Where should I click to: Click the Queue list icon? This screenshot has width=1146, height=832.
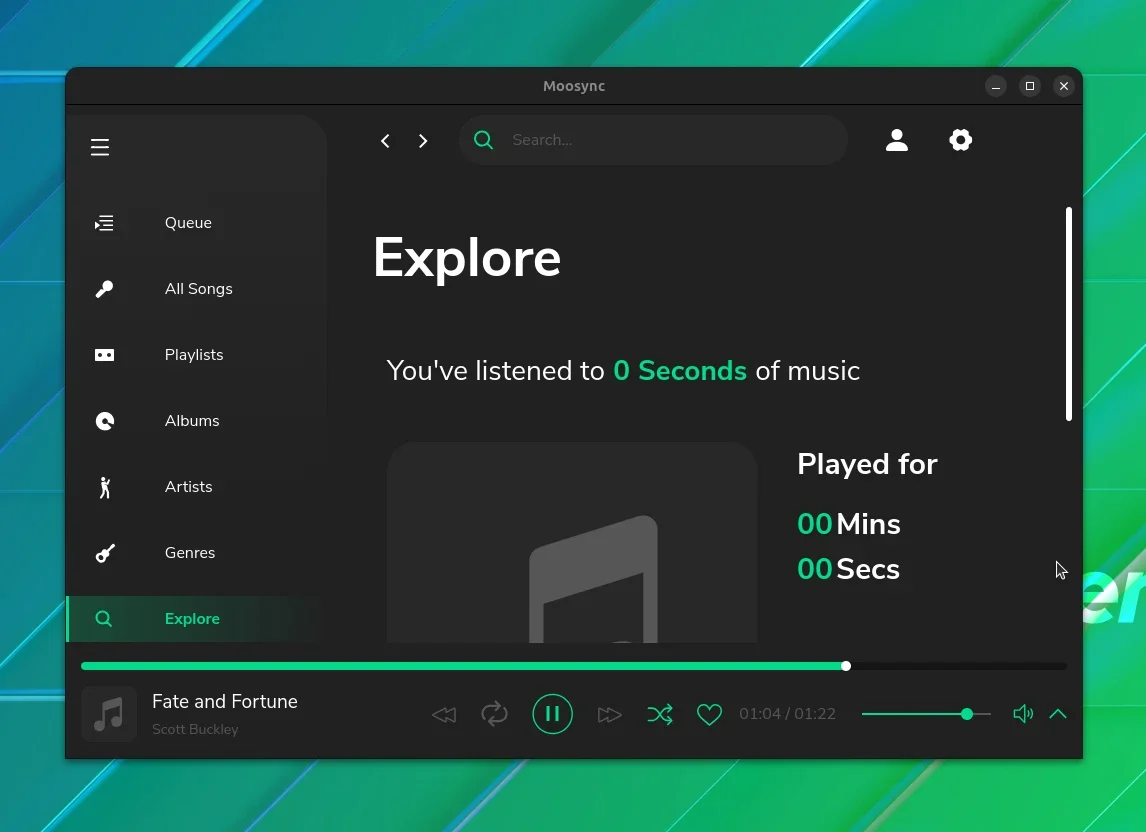tap(104, 223)
